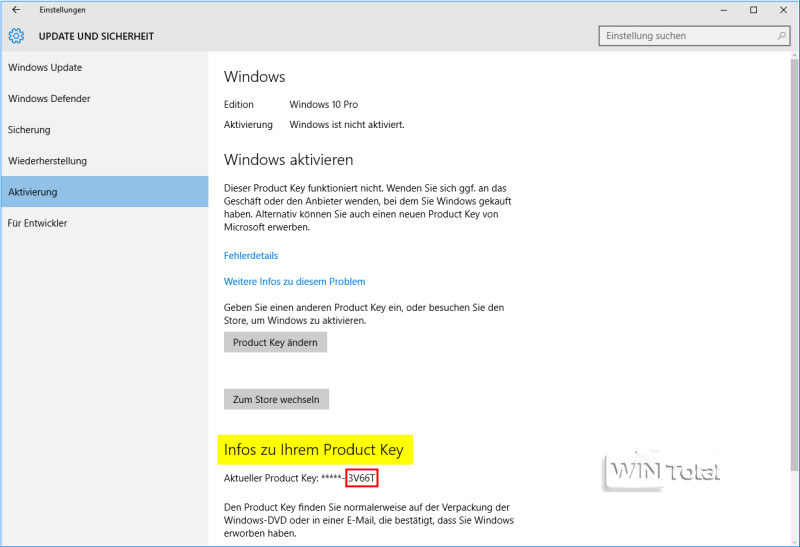Open Windows Defender section

pyautogui.click(x=104, y=98)
